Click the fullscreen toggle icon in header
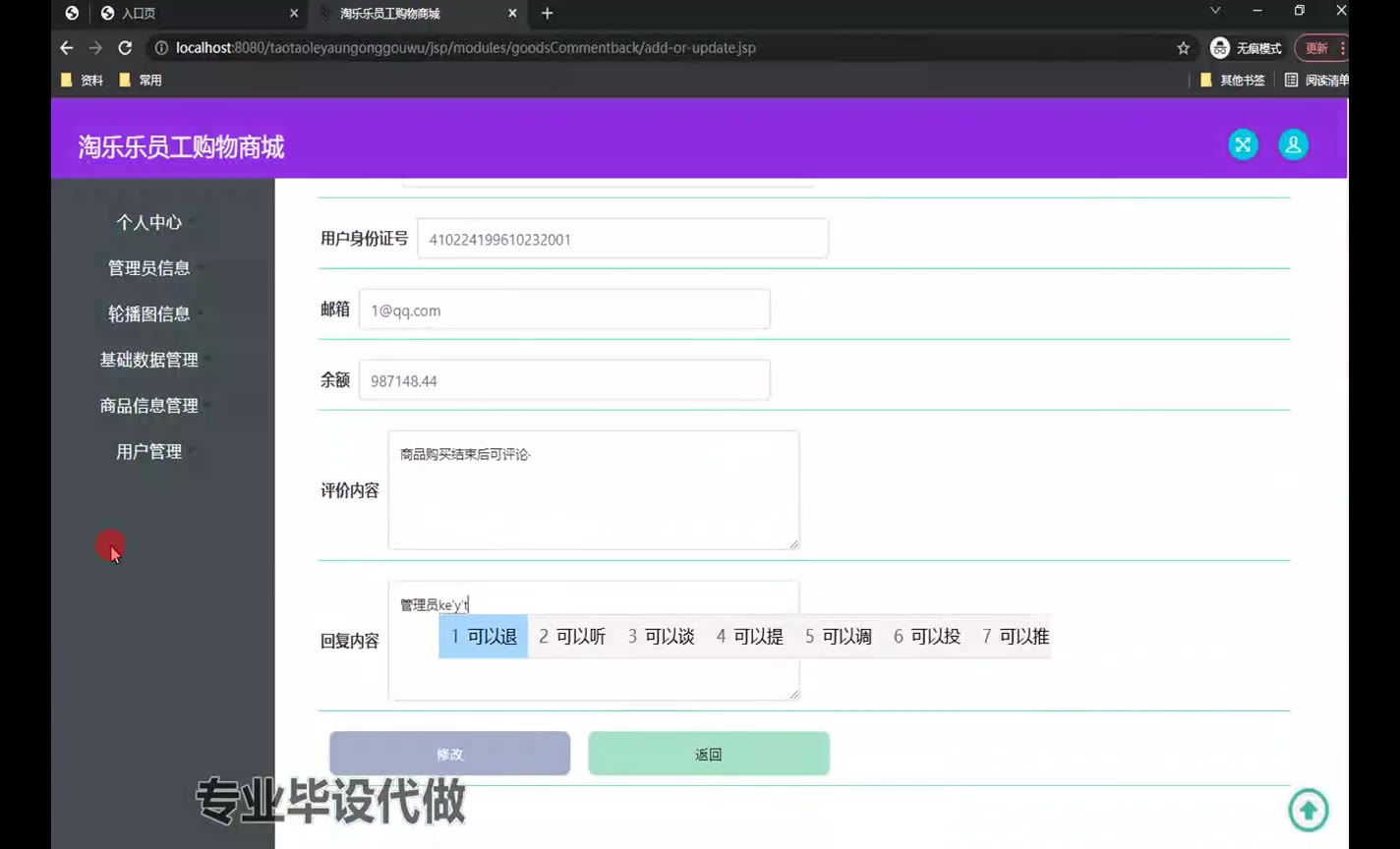This screenshot has height=849, width=1400. click(x=1243, y=144)
